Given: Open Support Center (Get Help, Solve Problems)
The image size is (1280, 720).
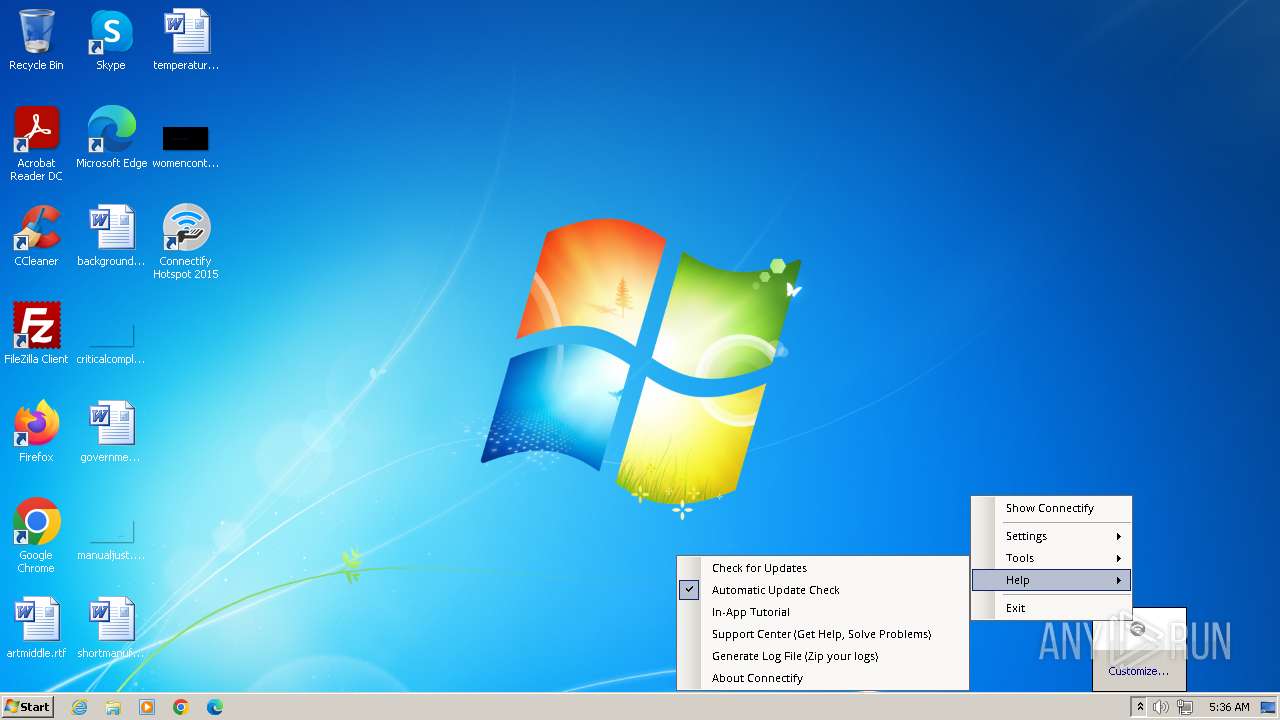Looking at the screenshot, I should 823,634.
